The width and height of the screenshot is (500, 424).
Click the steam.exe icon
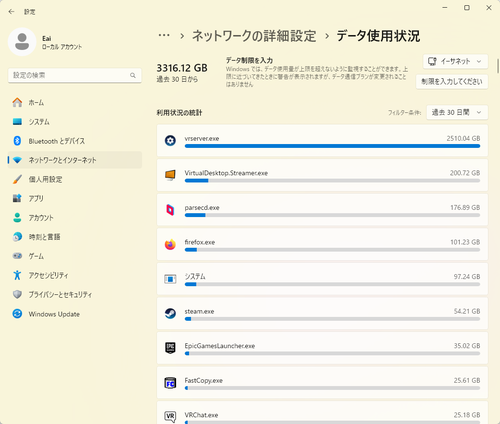170,313
